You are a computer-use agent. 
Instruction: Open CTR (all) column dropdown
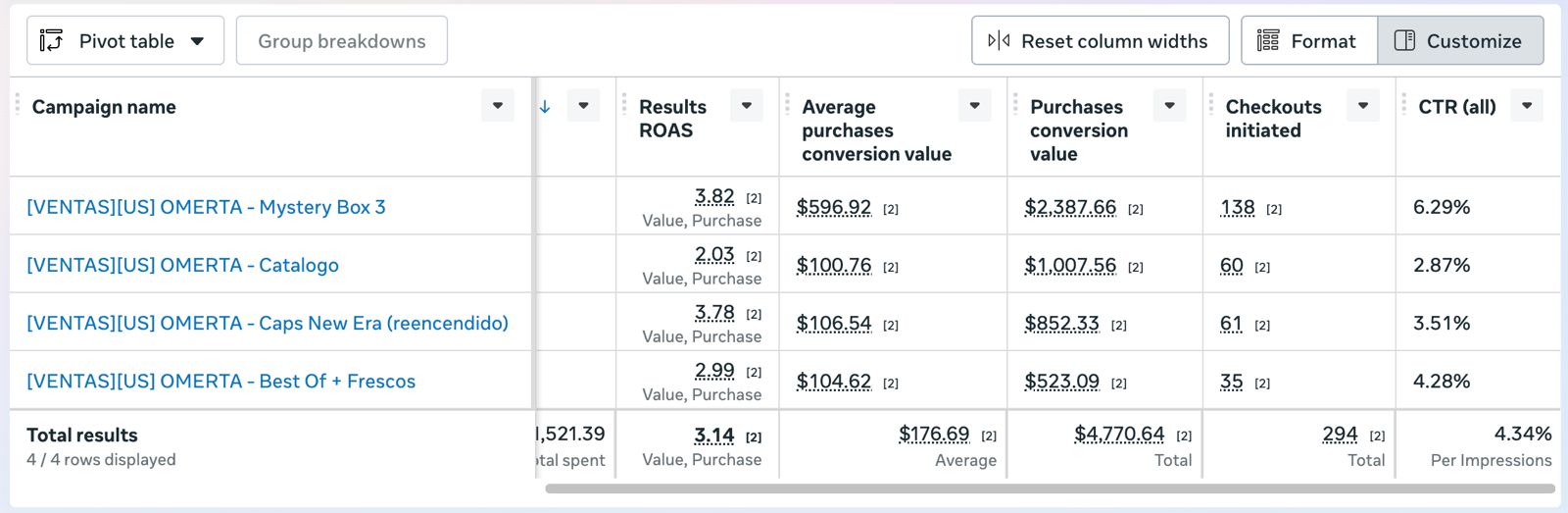coord(1527,106)
